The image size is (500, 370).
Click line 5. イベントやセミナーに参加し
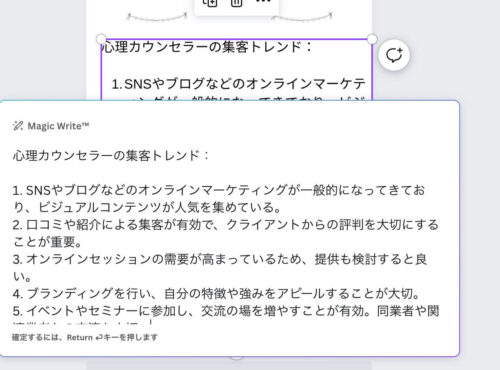pos(226,311)
